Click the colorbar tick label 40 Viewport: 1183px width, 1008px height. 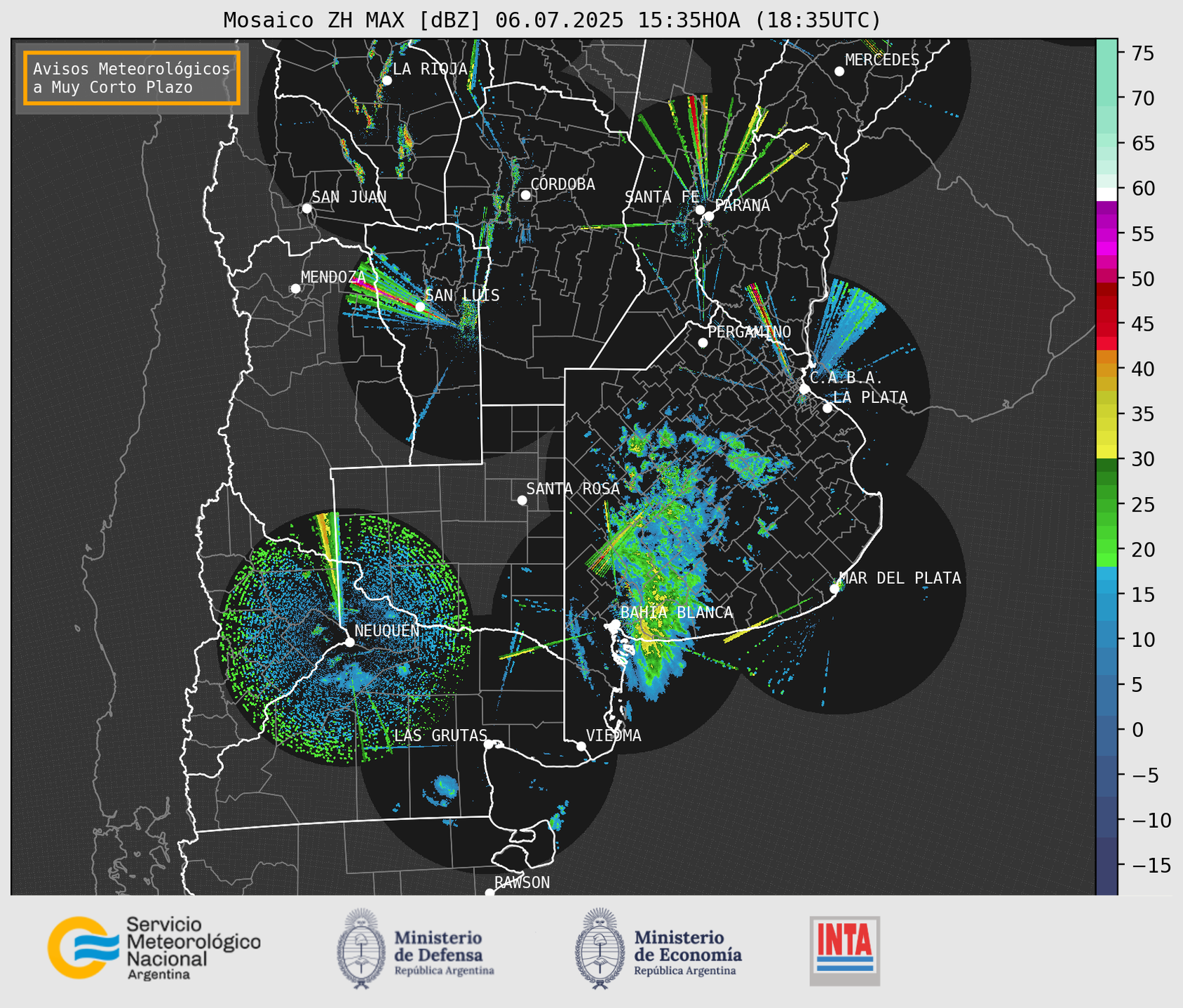[1142, 369]
